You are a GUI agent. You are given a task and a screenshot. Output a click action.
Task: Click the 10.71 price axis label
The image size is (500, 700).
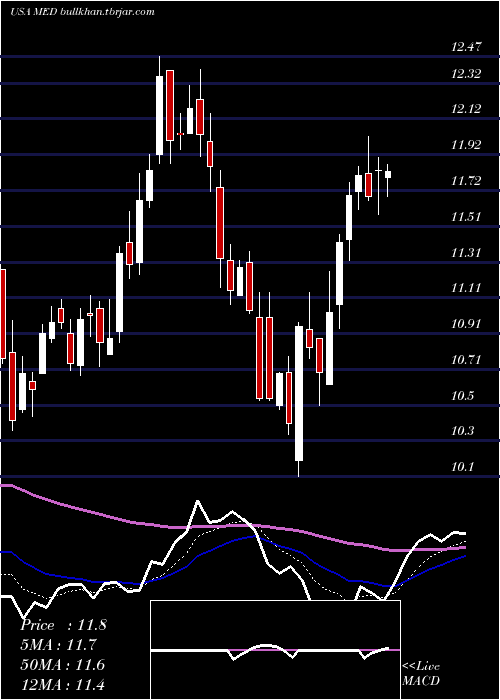tap(466, 360)
